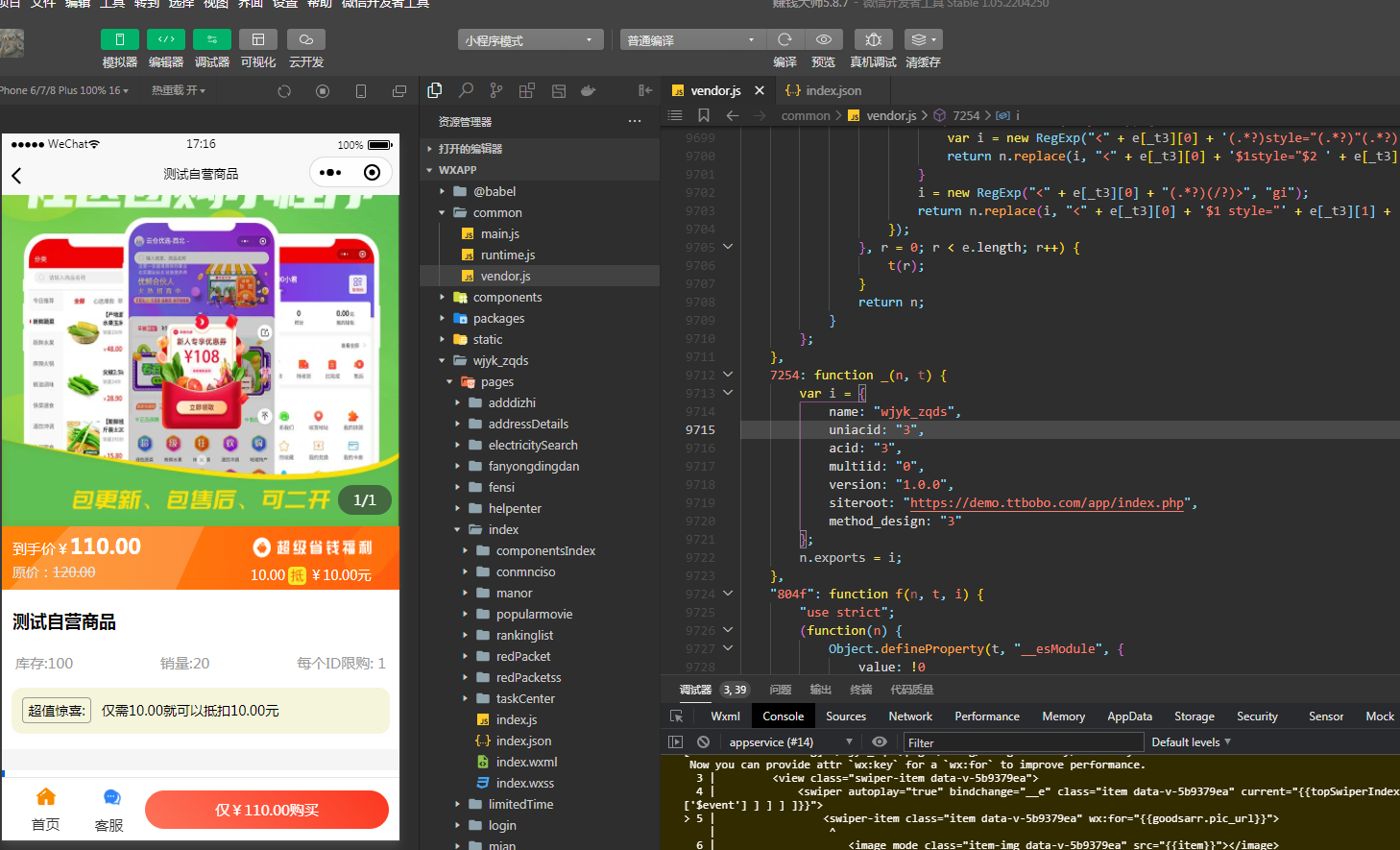Clear console output with the no-symbol icon
Screen dimensions: 1400x850
(705, 741)
